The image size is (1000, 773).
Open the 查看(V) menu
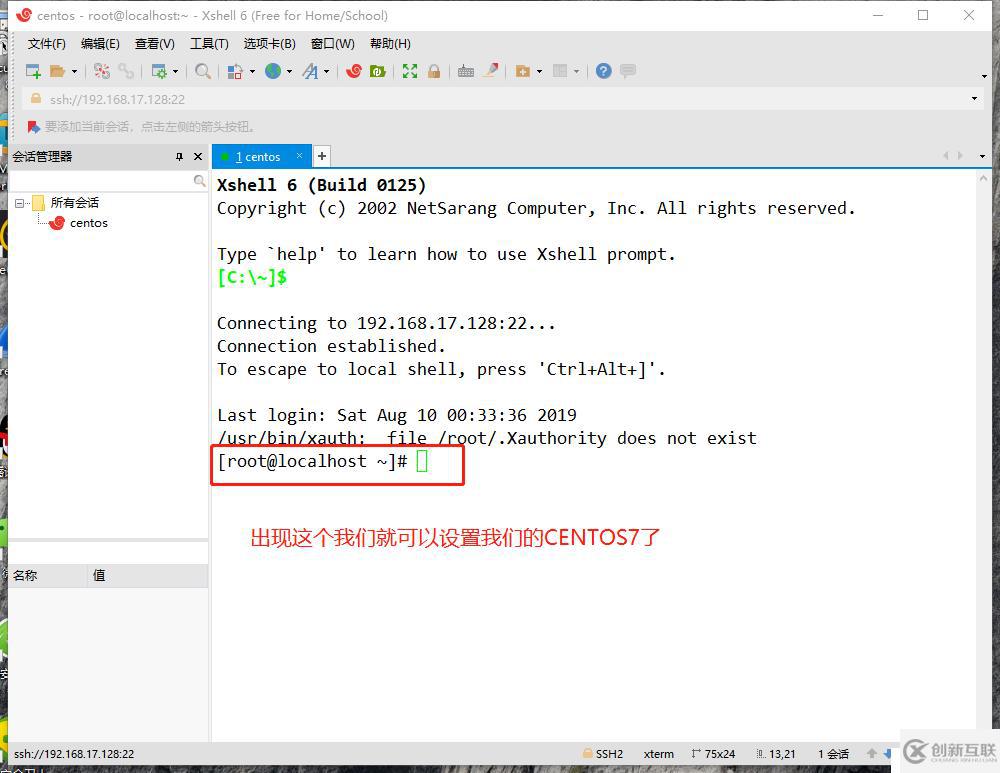[154, 44]
